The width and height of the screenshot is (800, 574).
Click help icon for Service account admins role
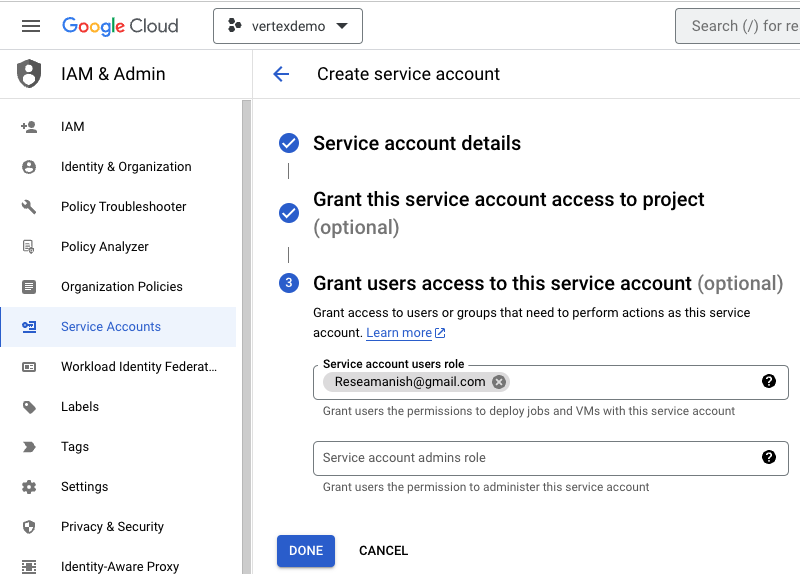(x=768, y=457)
